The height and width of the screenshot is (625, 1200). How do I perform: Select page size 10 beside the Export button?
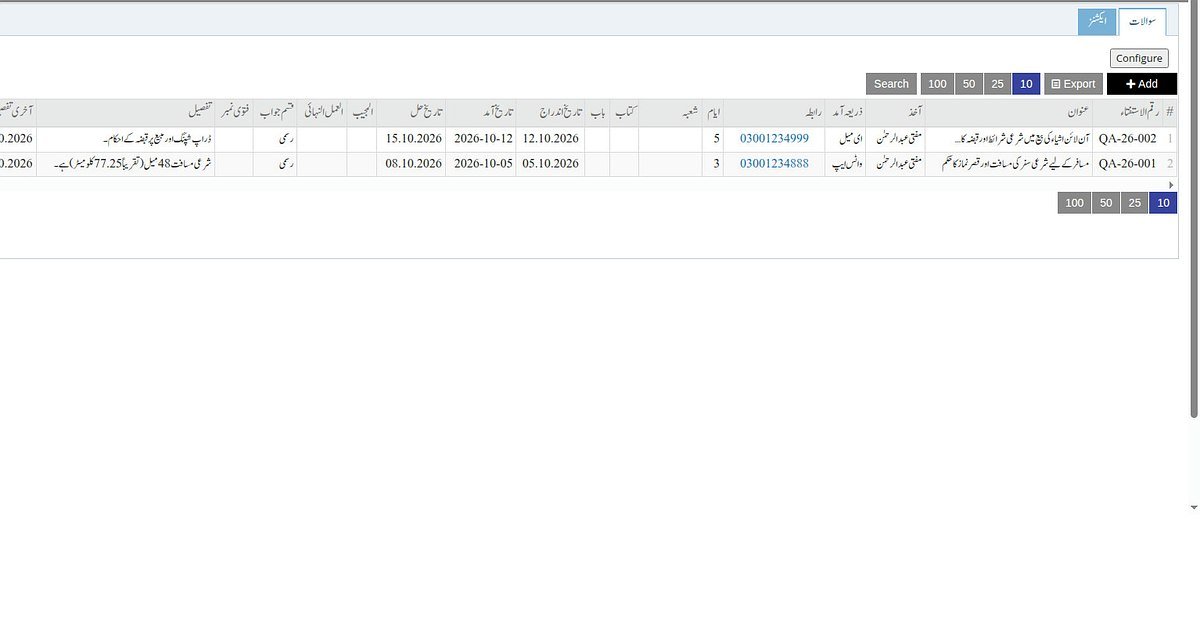point(1026,84)
